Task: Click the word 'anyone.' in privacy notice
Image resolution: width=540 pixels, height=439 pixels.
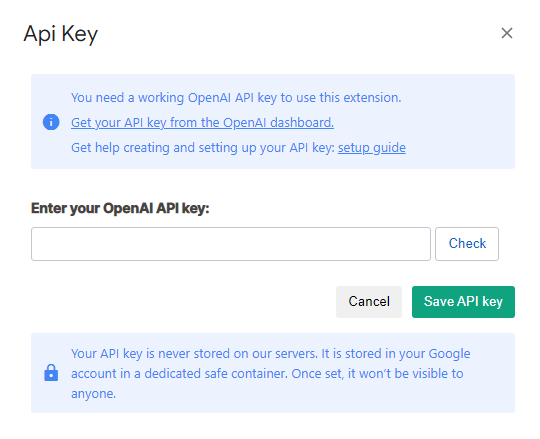Action: pos(93,394)
